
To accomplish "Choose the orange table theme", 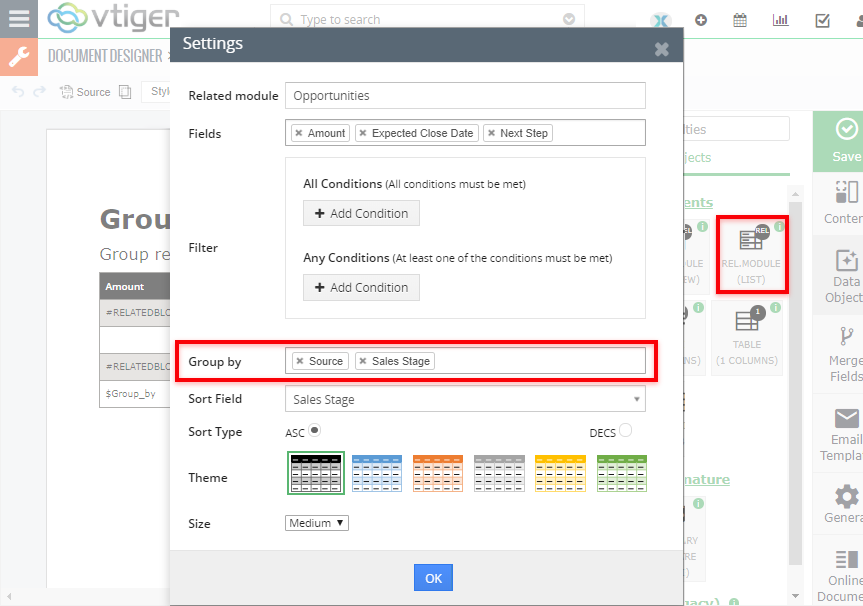I will (x=438, y=473).
